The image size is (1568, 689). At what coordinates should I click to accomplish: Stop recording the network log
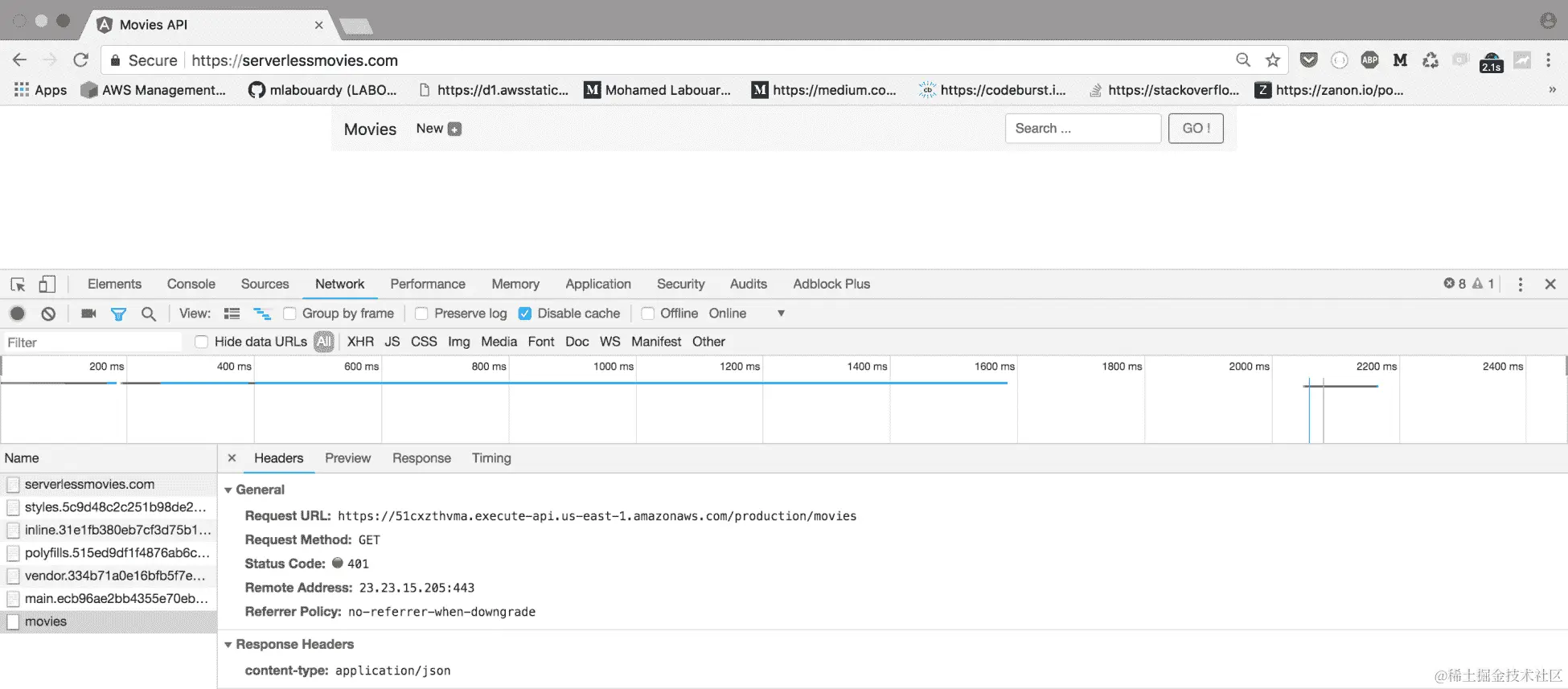click(x=18, y=314)
